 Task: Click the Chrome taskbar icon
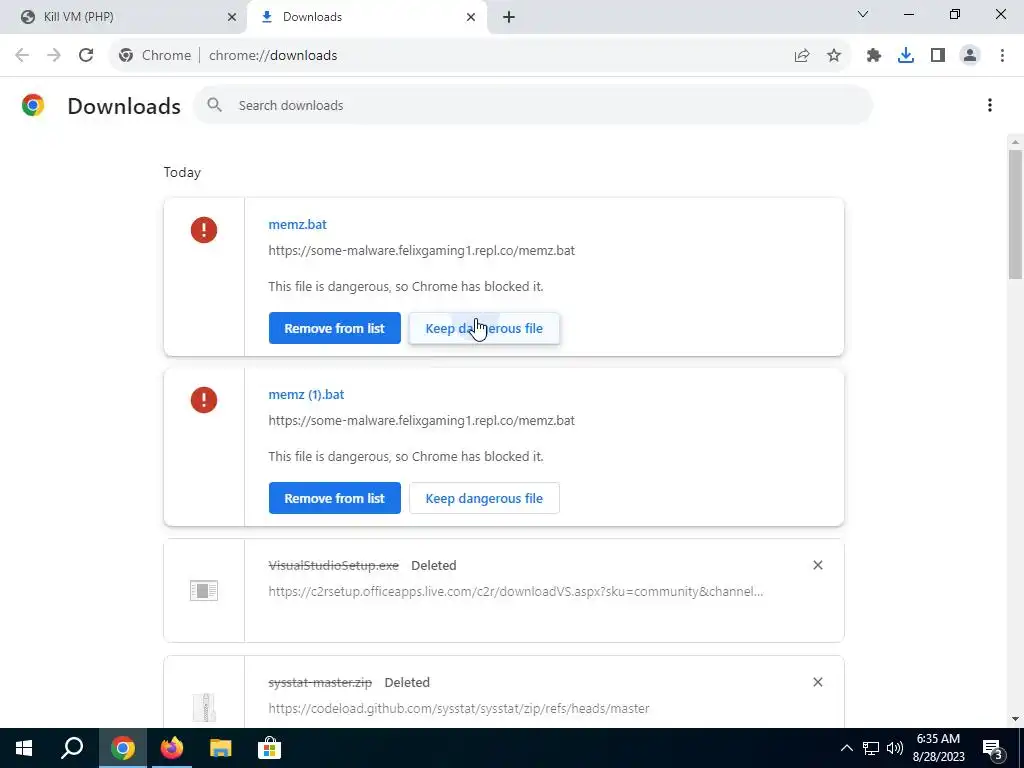pyautogui.click(x=122, y=748)
